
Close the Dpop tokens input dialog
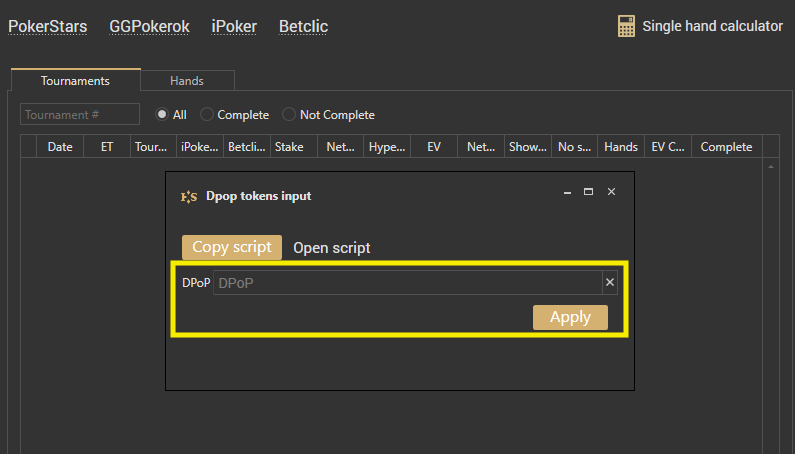tap(612, 192)
